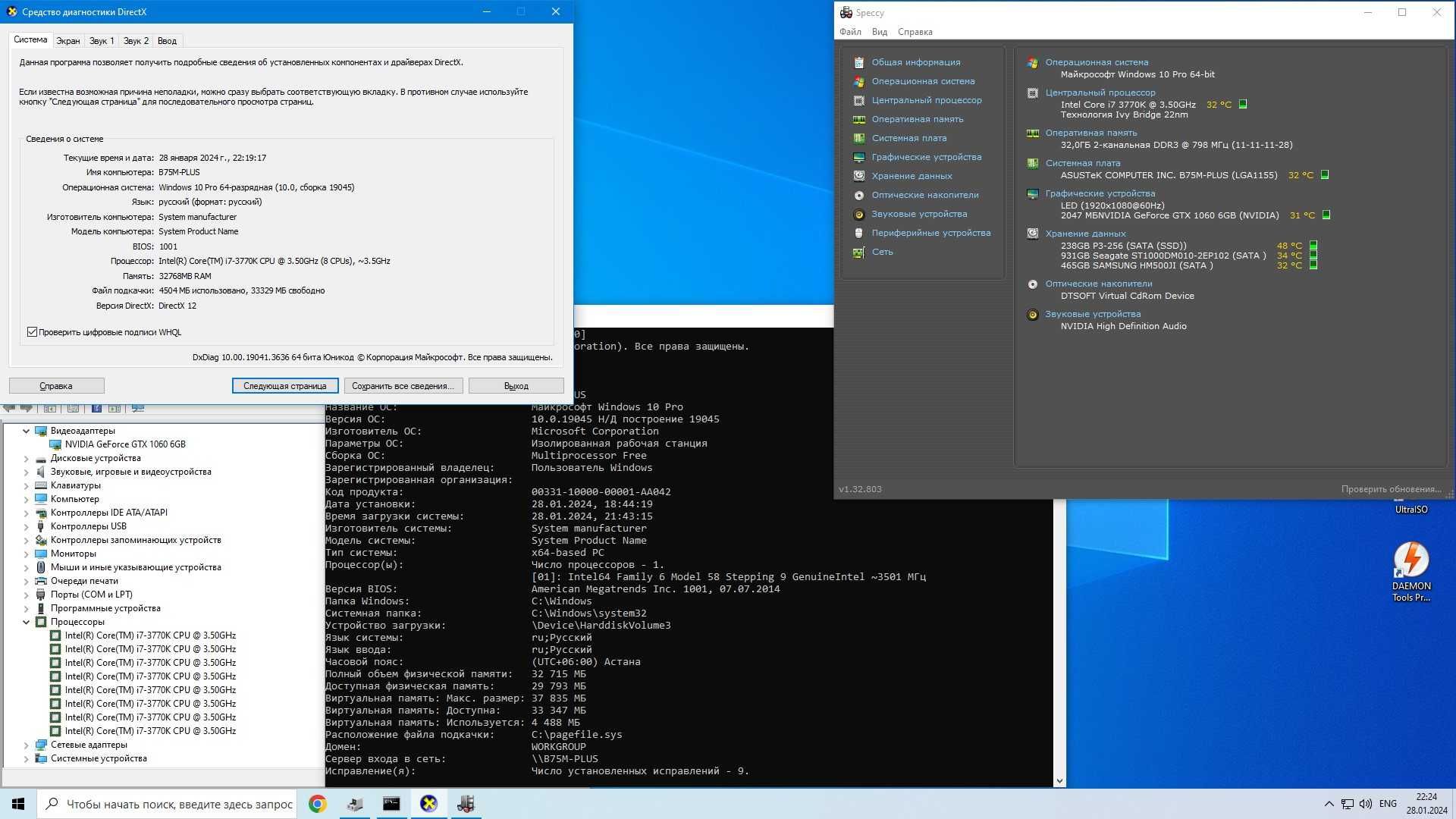Open DAEMON Tools desktop shortcut
The image size is (1456, 819).
tap(1411, 571)
